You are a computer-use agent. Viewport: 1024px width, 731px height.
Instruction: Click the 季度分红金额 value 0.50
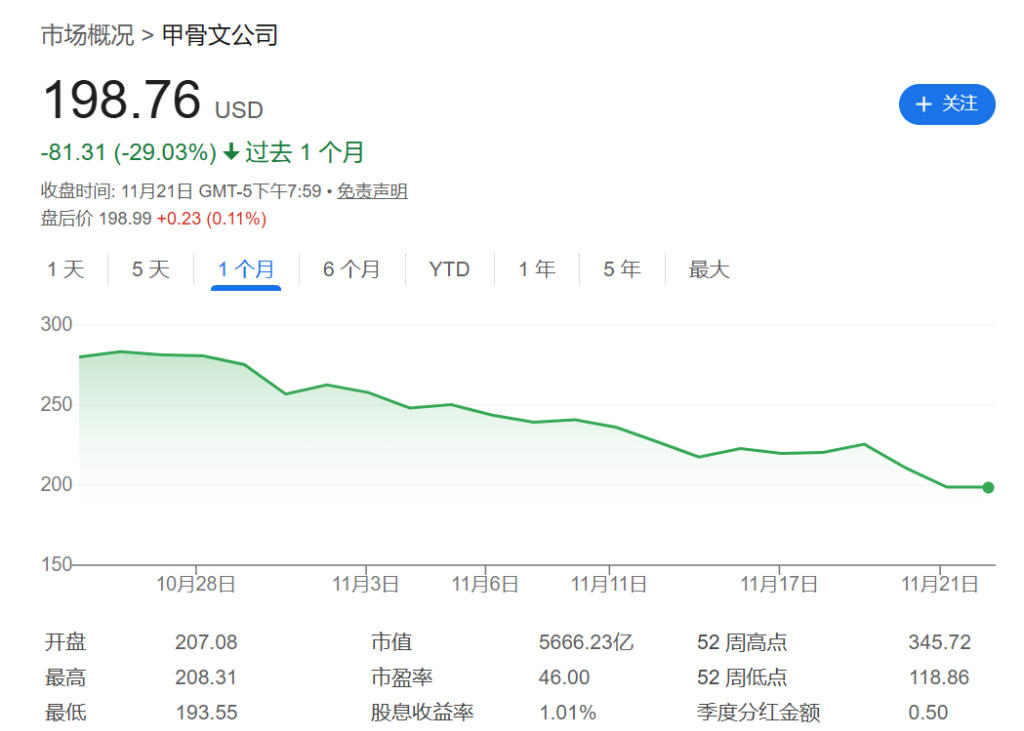pos(928,712)
